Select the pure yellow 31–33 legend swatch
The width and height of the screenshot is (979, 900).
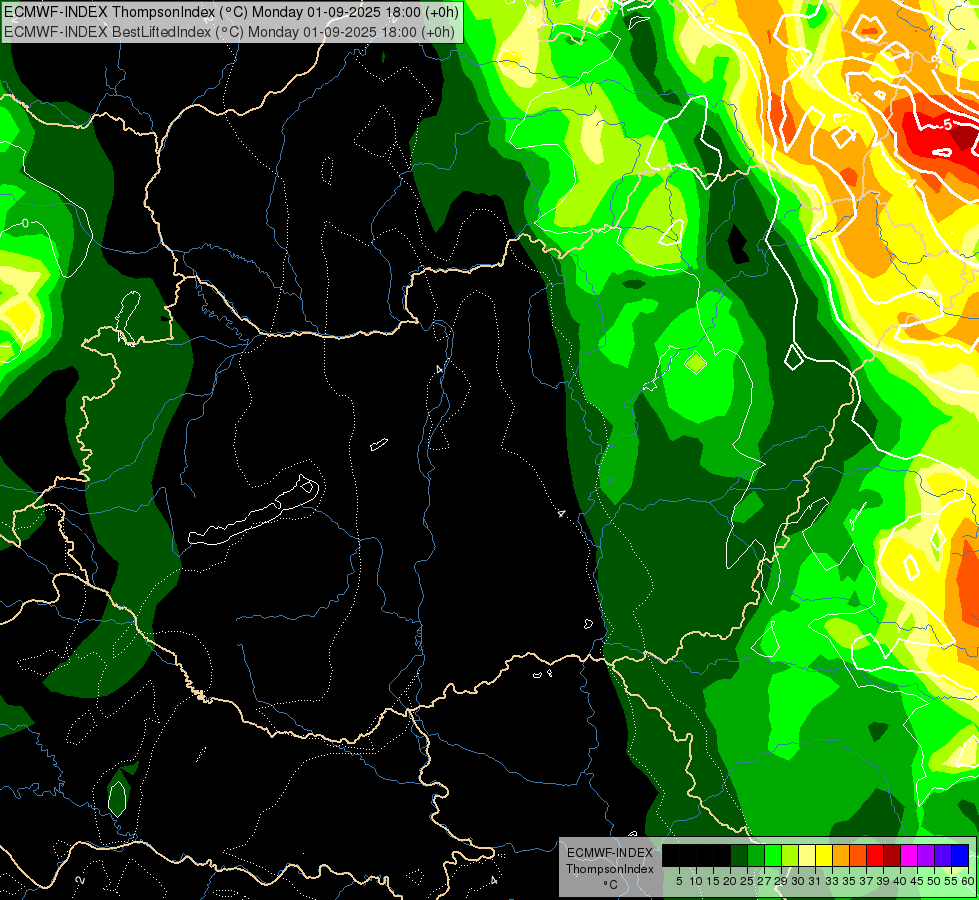click(x=824, y=855)
